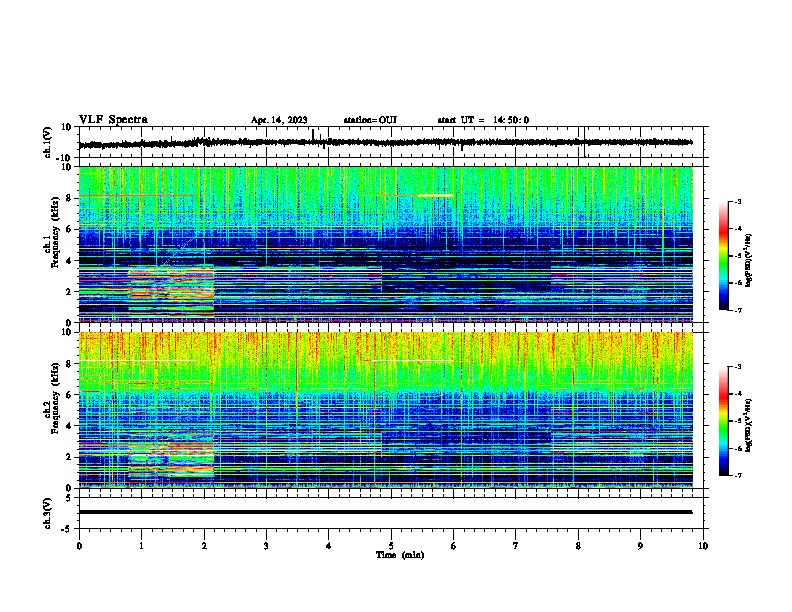
Task: Click the sharp spike near 3.7 min in ch.1 waveform
Action: click(x=313, y=134)
